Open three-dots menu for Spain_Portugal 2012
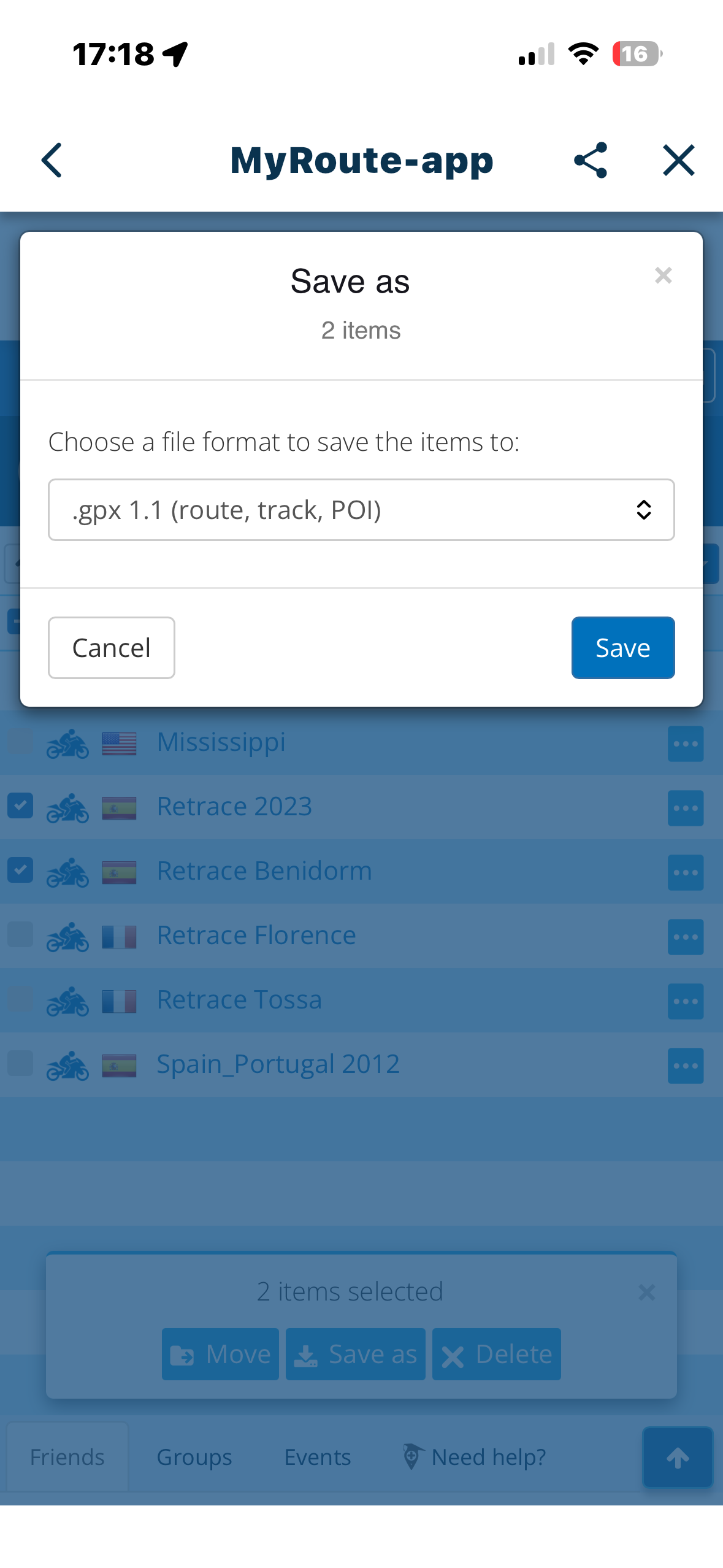This screenshot has height=1568, width=723. [x=685, y=1066]
